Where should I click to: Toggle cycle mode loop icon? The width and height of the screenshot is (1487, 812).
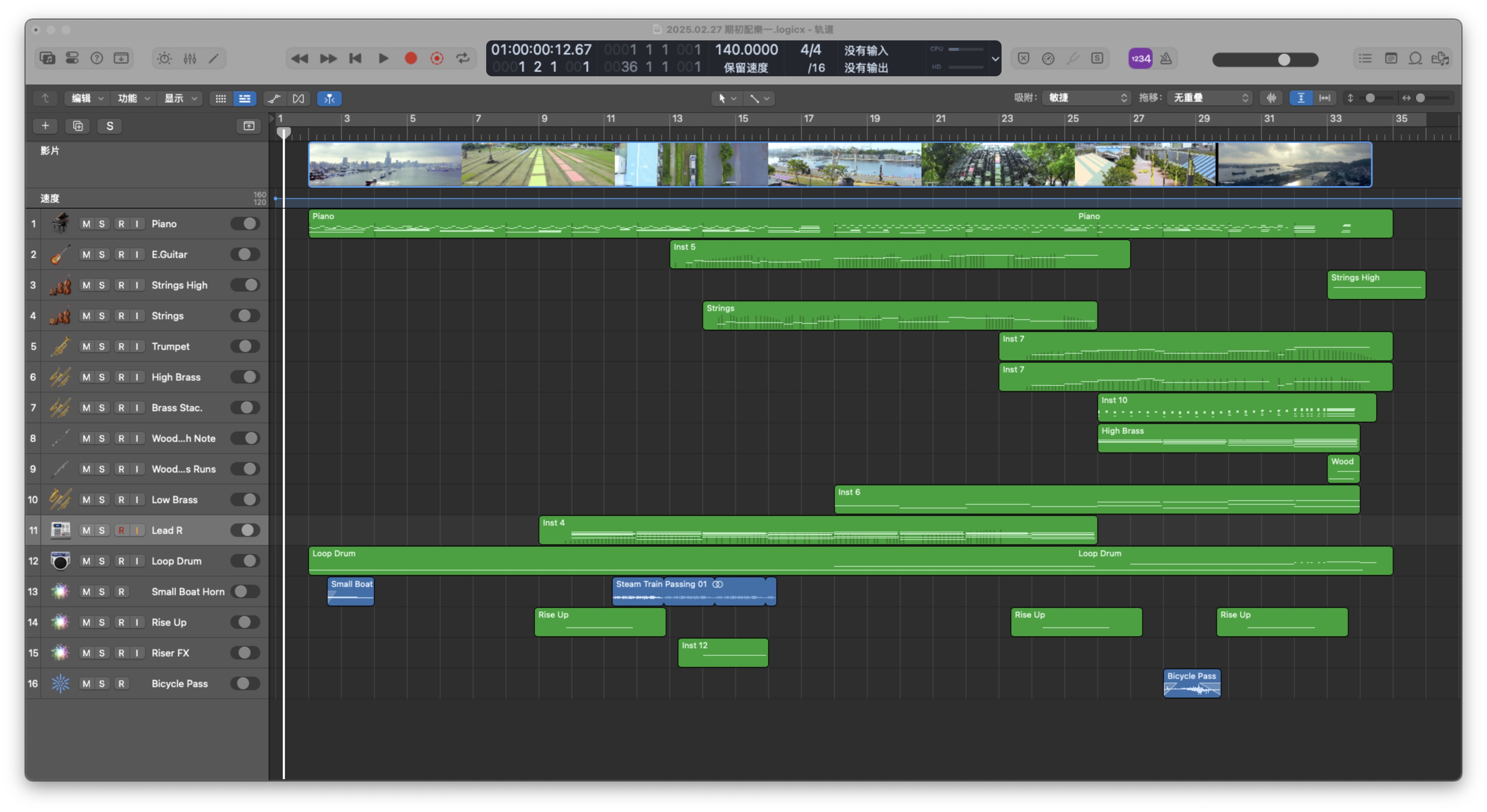(x=462, y=58)
